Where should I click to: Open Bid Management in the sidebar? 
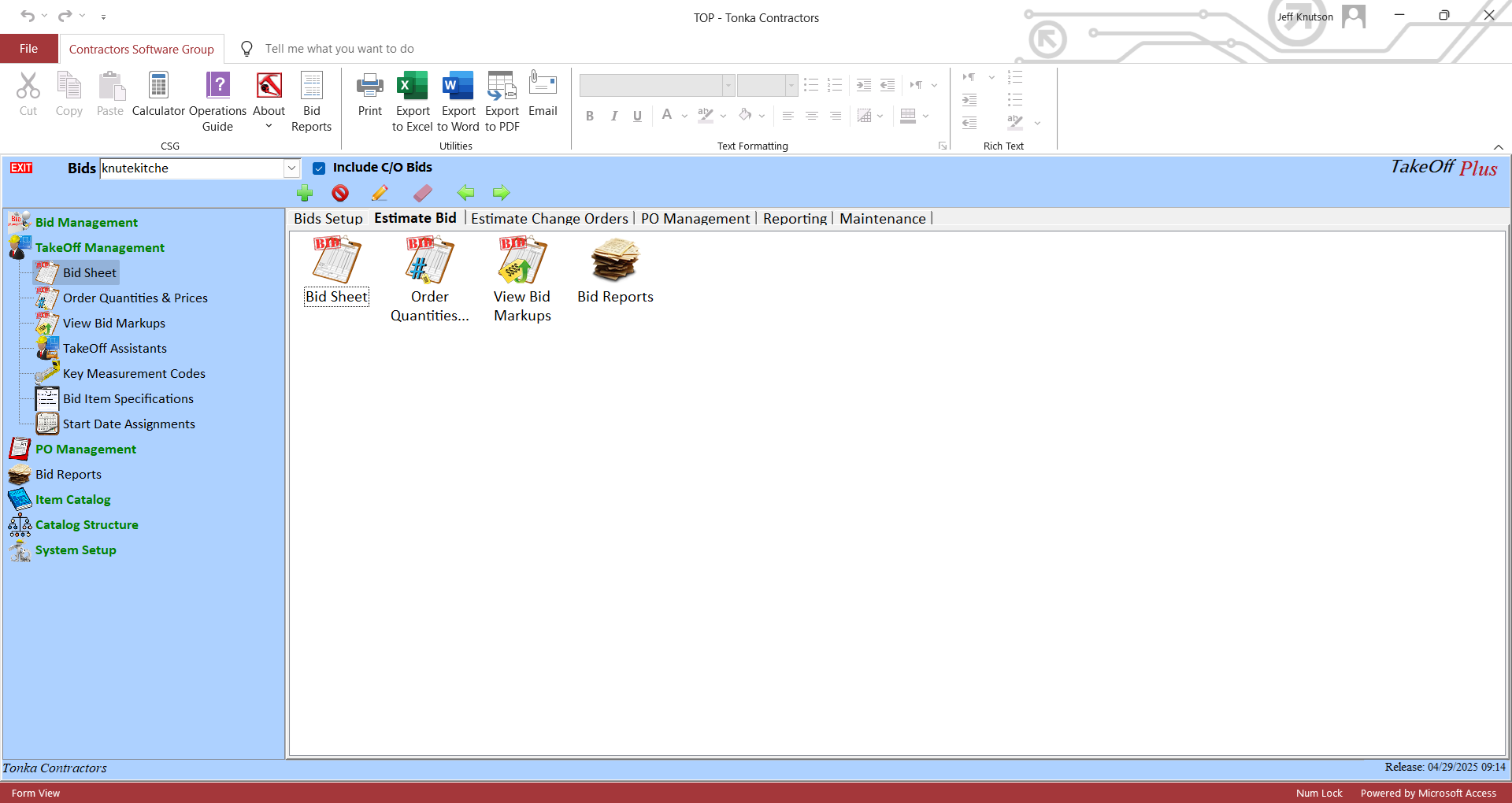tap(87, 223)
